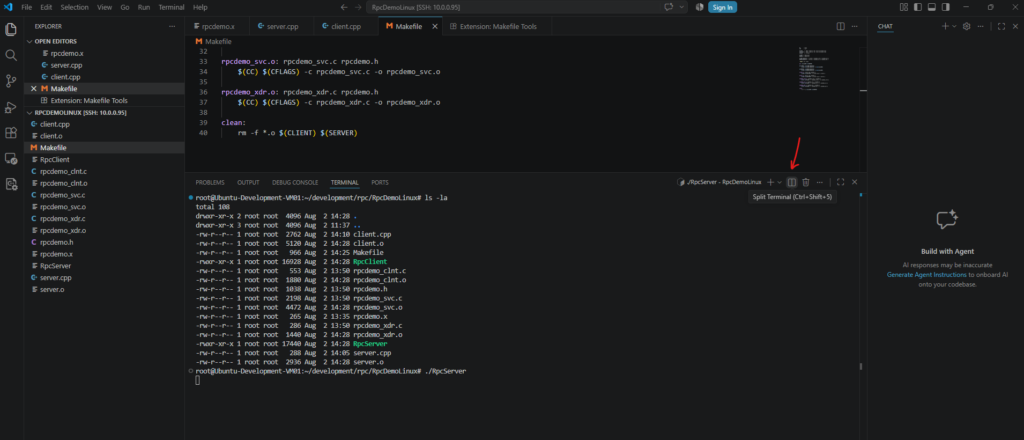Open Copilot chat dropdown in title bar
This screenshot has width=1024, height=440.
682,7
